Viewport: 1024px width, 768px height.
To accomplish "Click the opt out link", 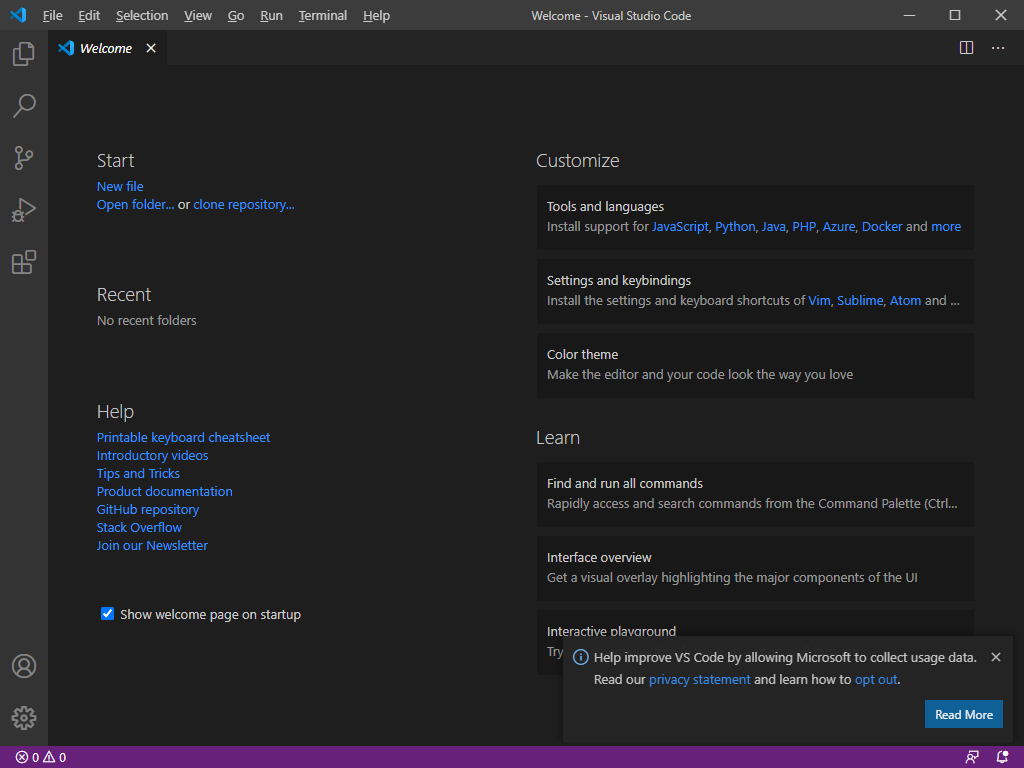I will (x=876, y=680).
